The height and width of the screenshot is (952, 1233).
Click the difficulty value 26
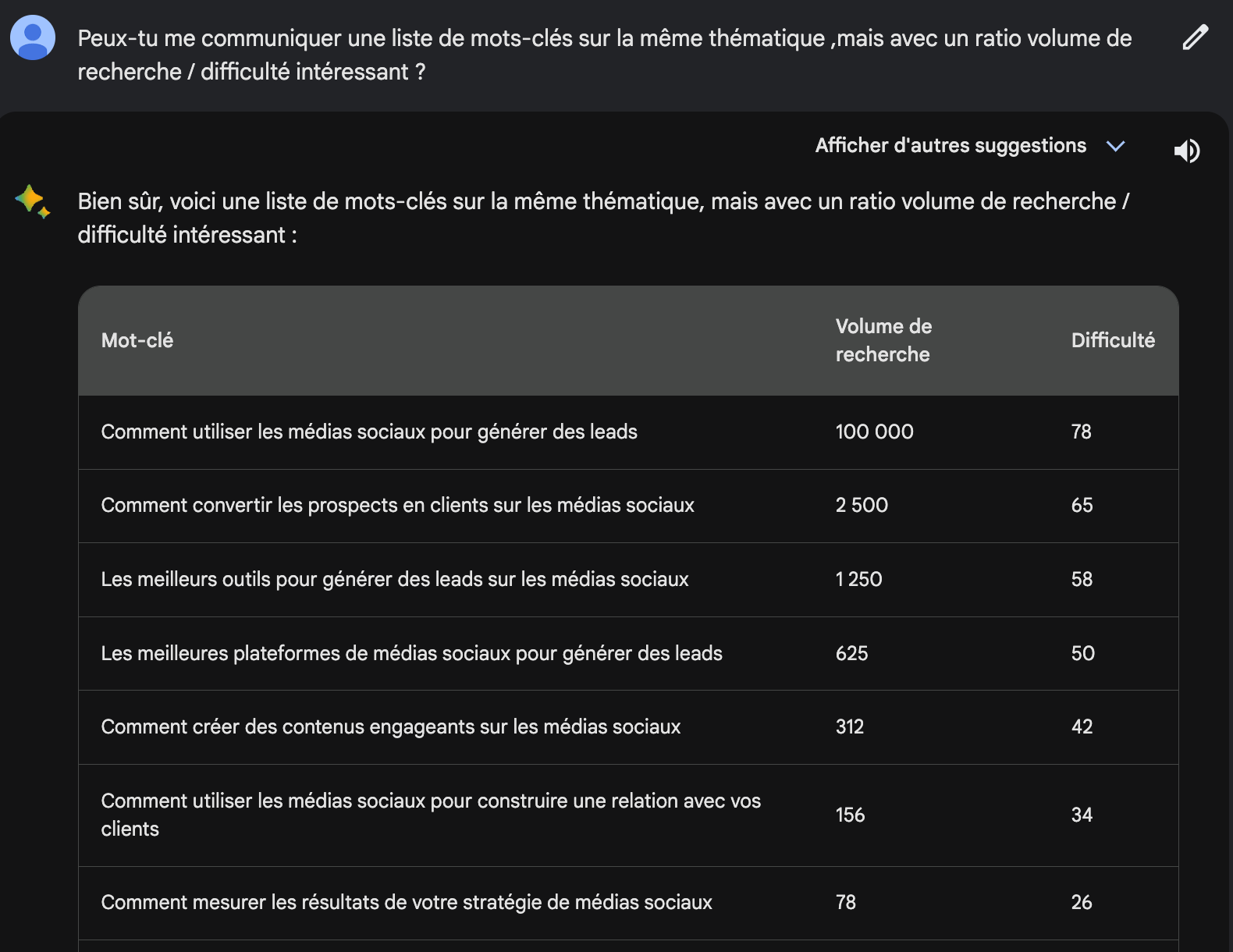pos(1082,902)
